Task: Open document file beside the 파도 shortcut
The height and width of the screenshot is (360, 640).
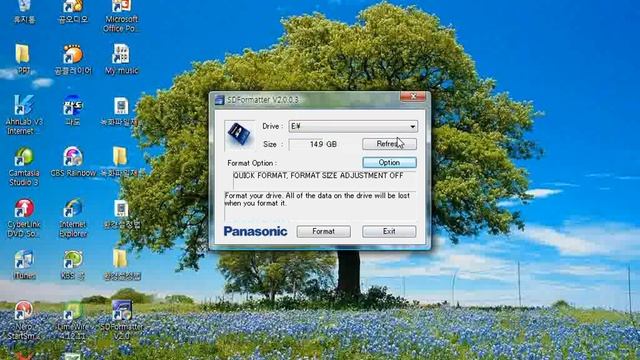Action: pos(121,111)
